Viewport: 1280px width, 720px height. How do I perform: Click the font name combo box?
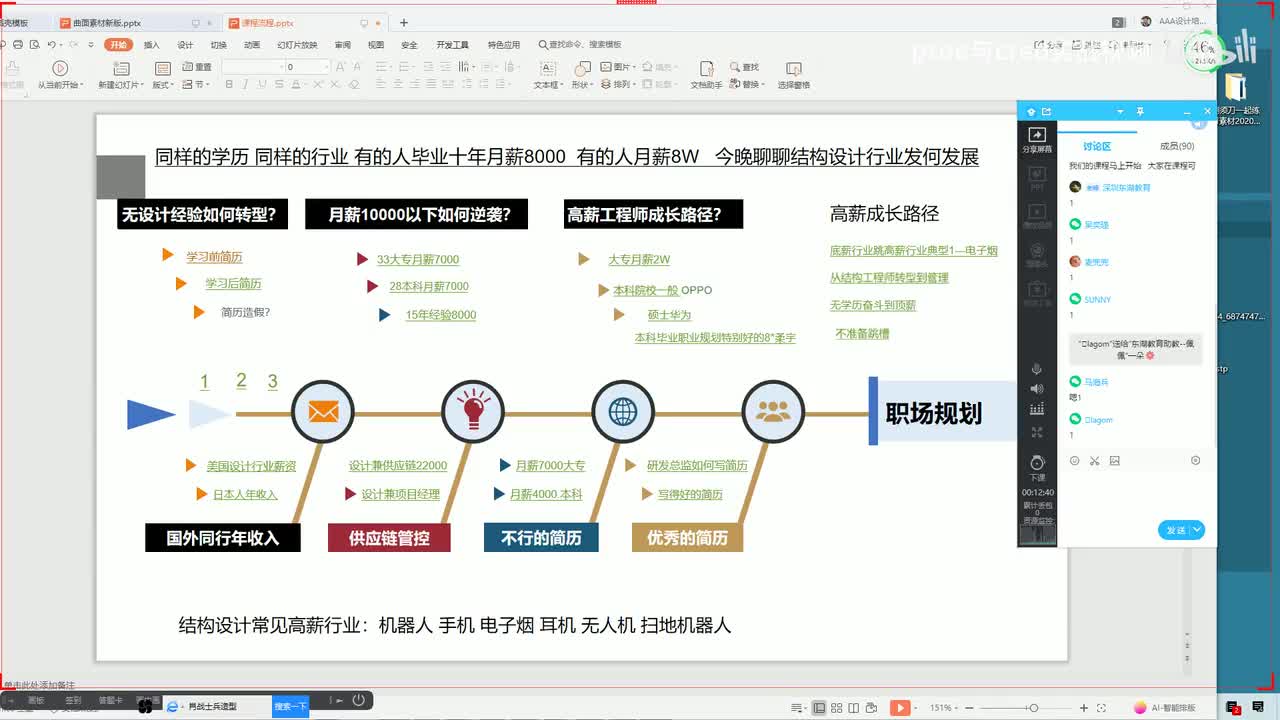pos(252,67)
